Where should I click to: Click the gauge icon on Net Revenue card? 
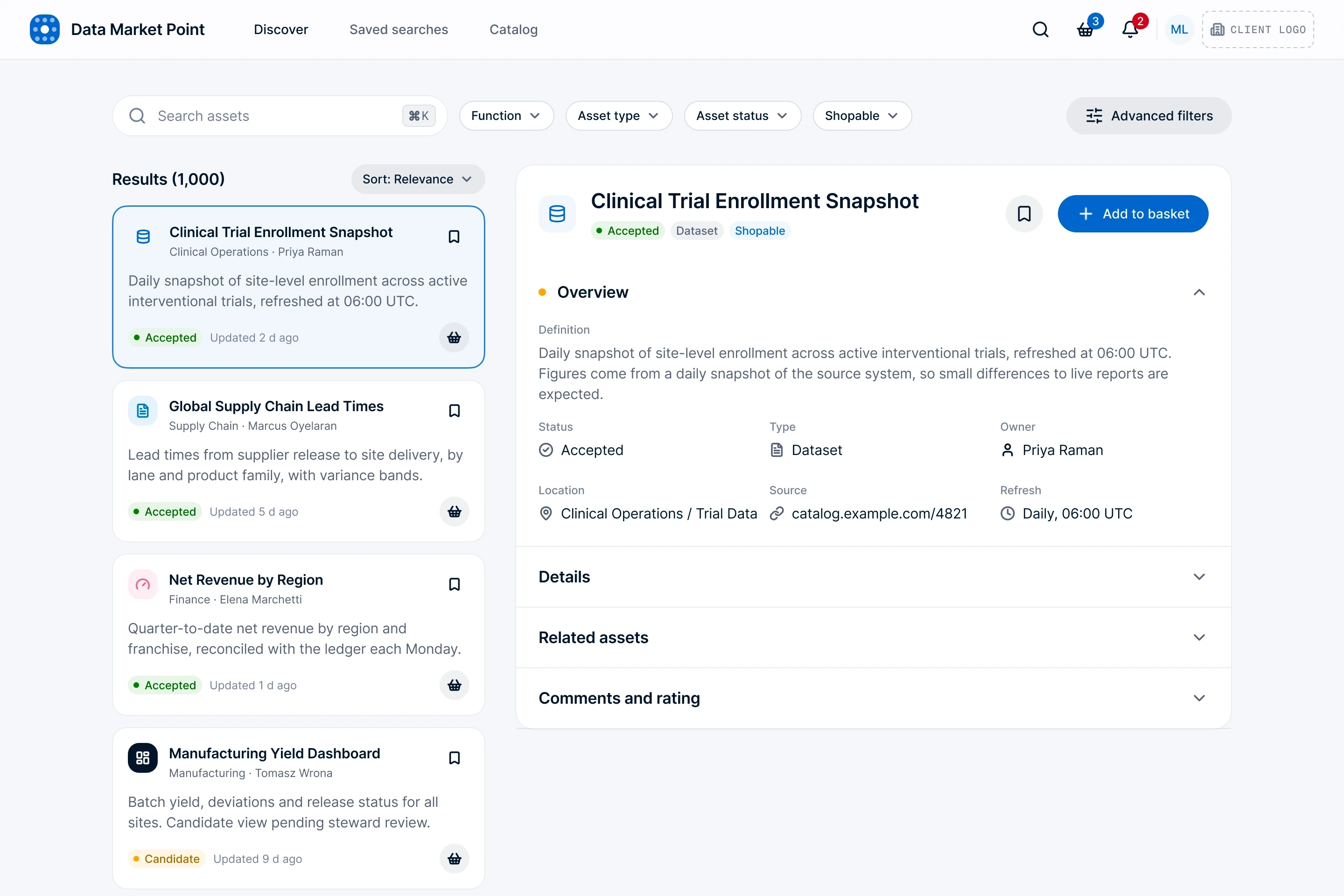coord(143,585)
